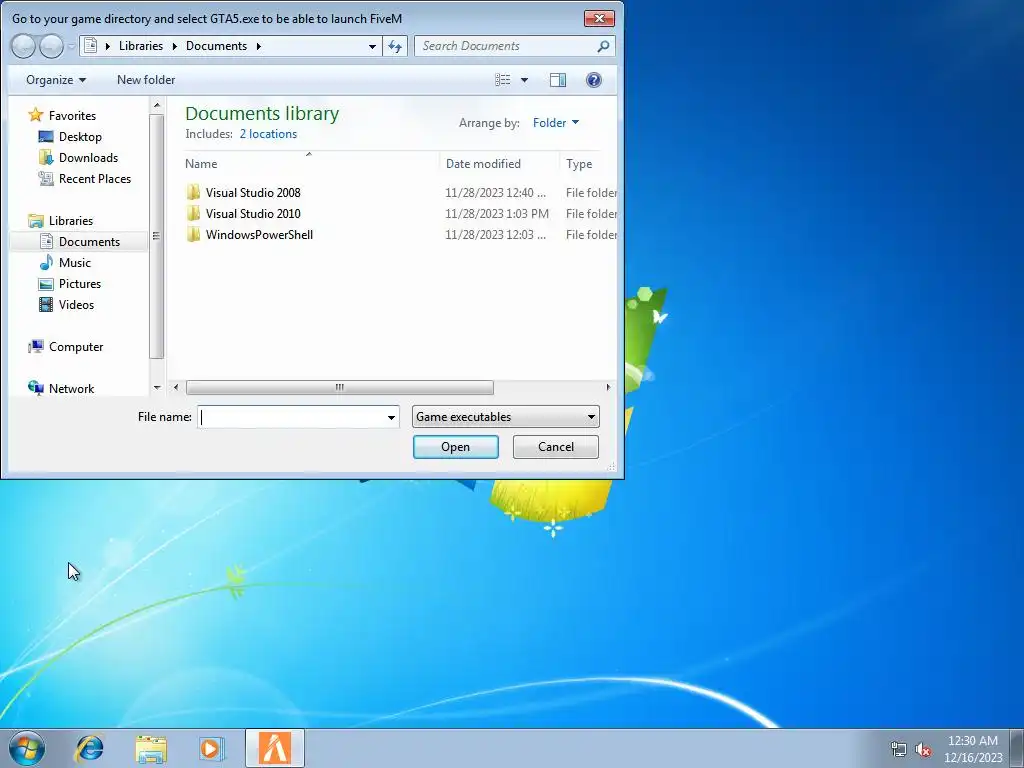Open the Help question mark icon
The image size is (1024, 768).
[x=593, y=80]
